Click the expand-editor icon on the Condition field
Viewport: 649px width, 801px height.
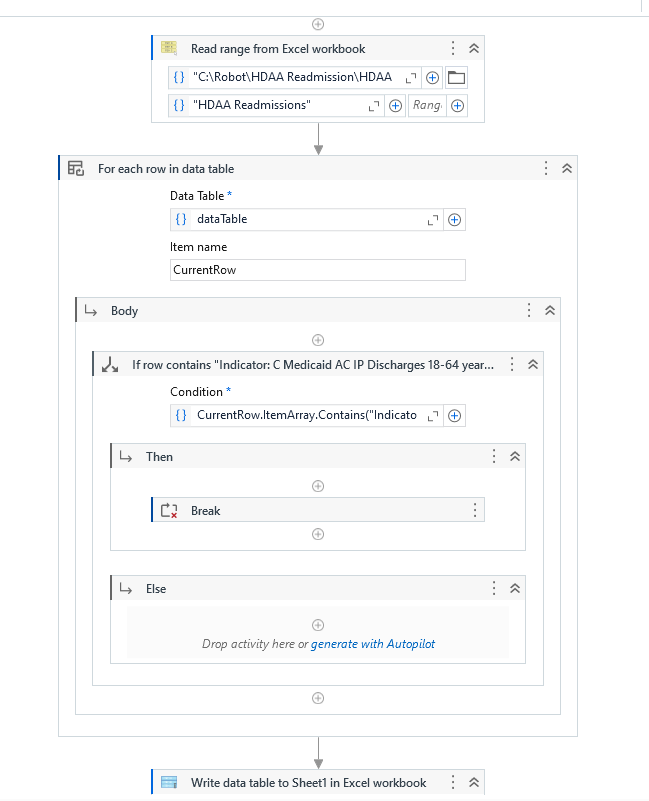click(432, 415)
